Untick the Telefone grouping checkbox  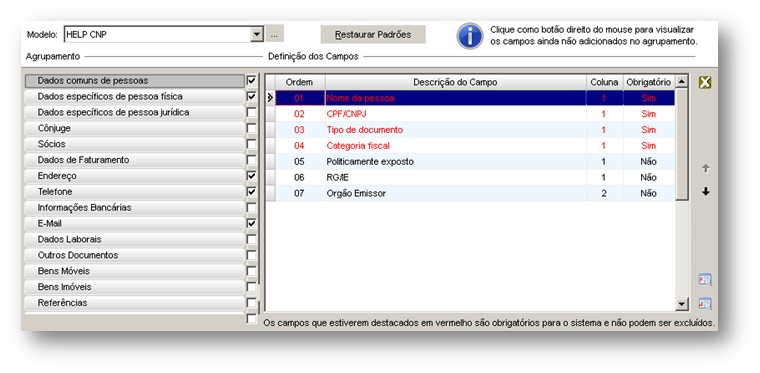tap(251, 192)
